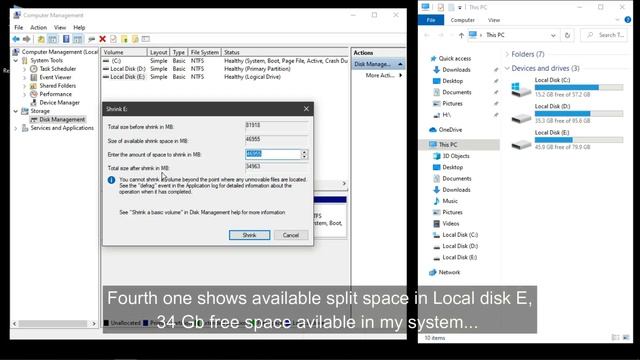This screenshot has height=360, width=640.
Task: Select Local Disk (D:) volume row
Action: pos(224,69)
